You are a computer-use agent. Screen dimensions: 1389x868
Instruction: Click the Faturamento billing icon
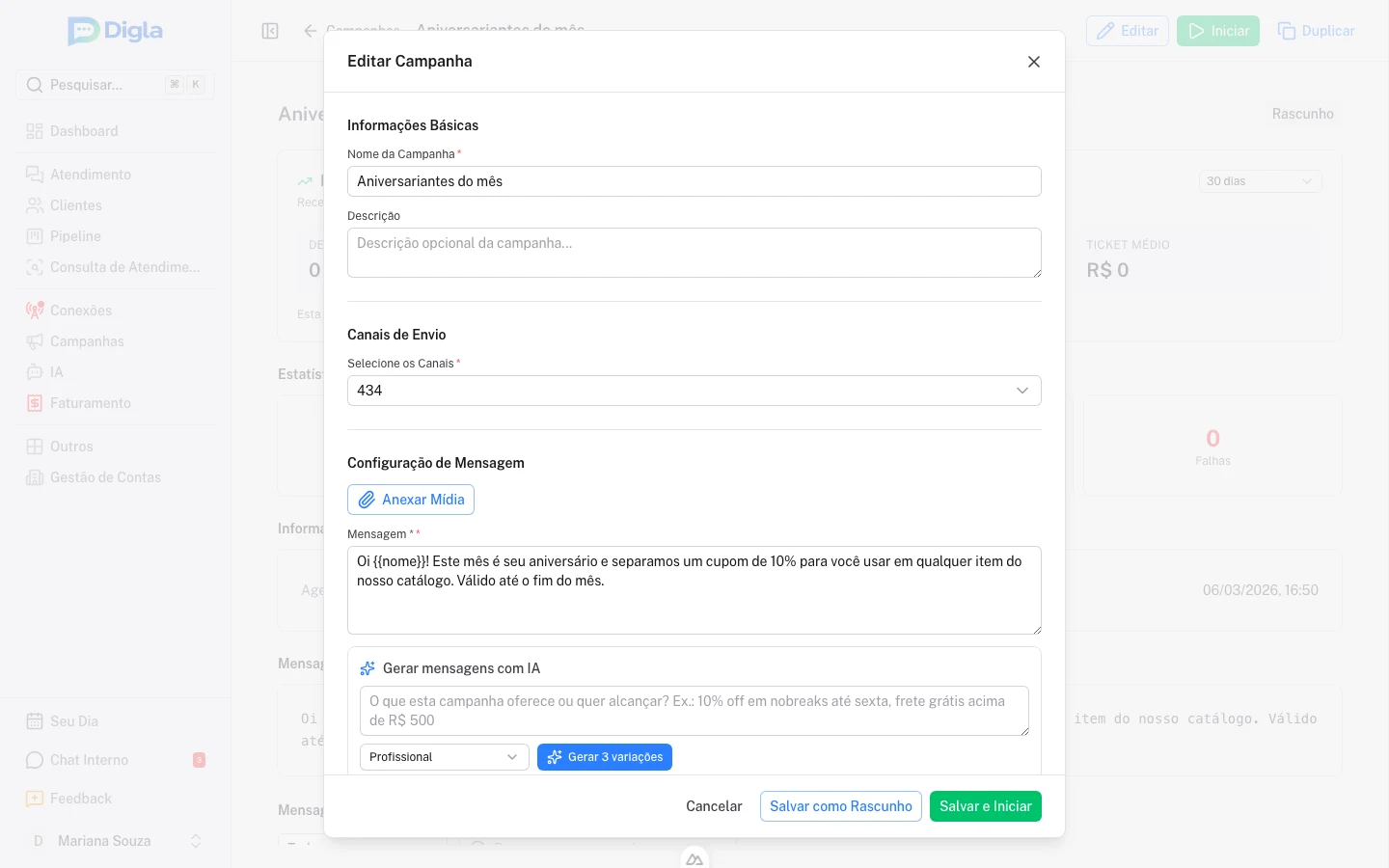click(x=35, y=403)
